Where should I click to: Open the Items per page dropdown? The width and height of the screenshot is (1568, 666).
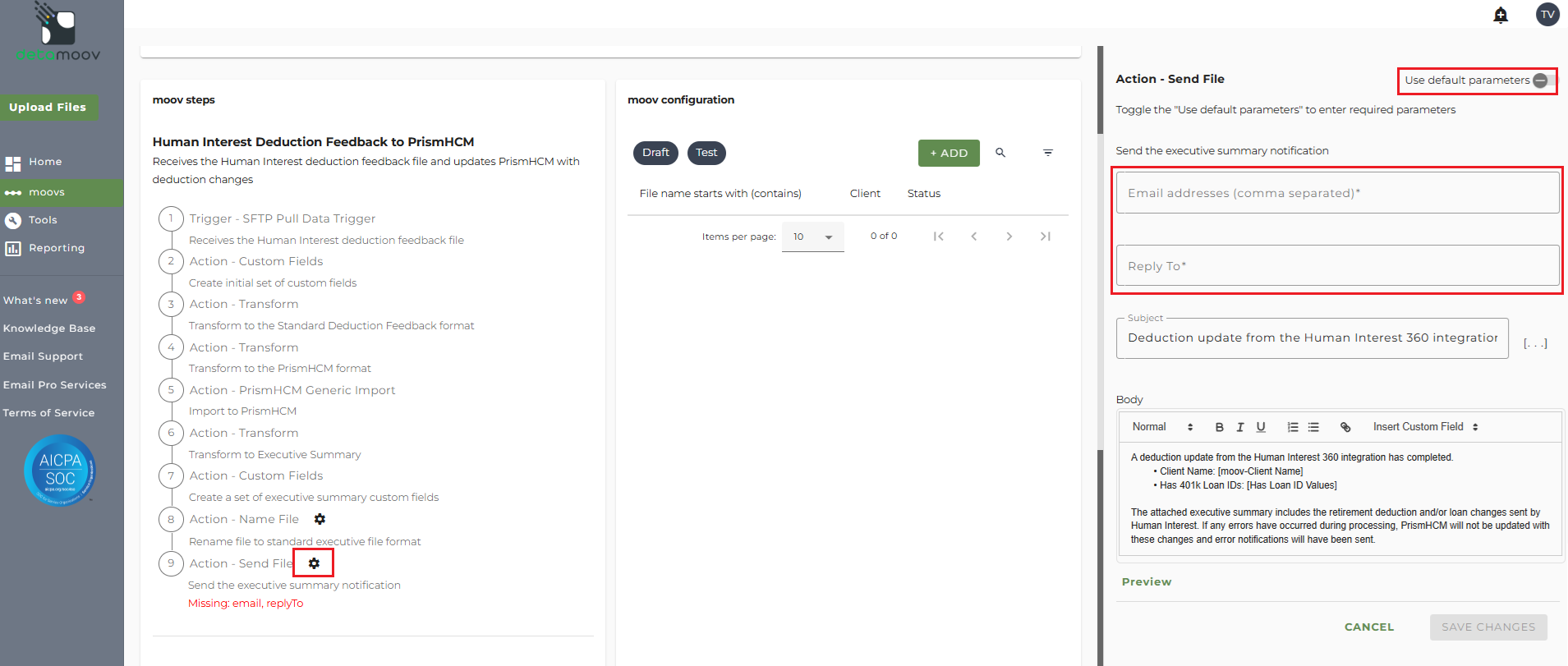[x=812, y=237]
